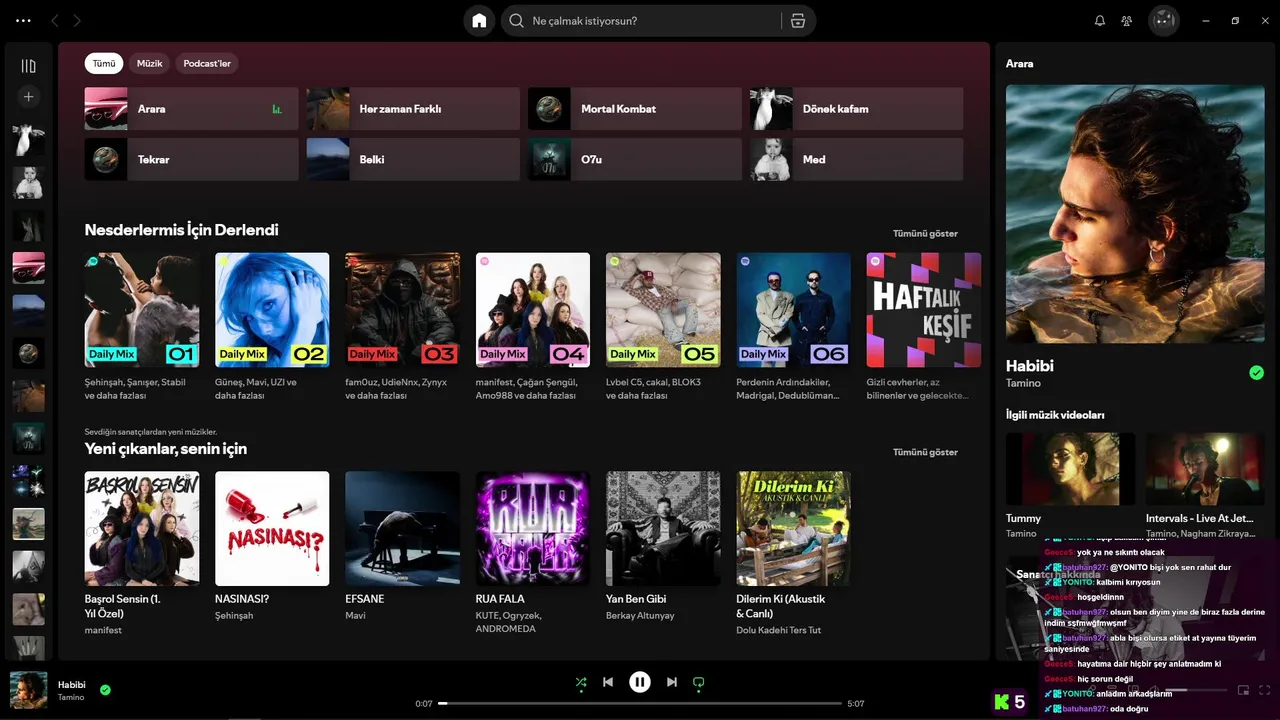Open the Dönek kafam tile
Viewport: 1280px width, 720px height.
coord(857,109)
